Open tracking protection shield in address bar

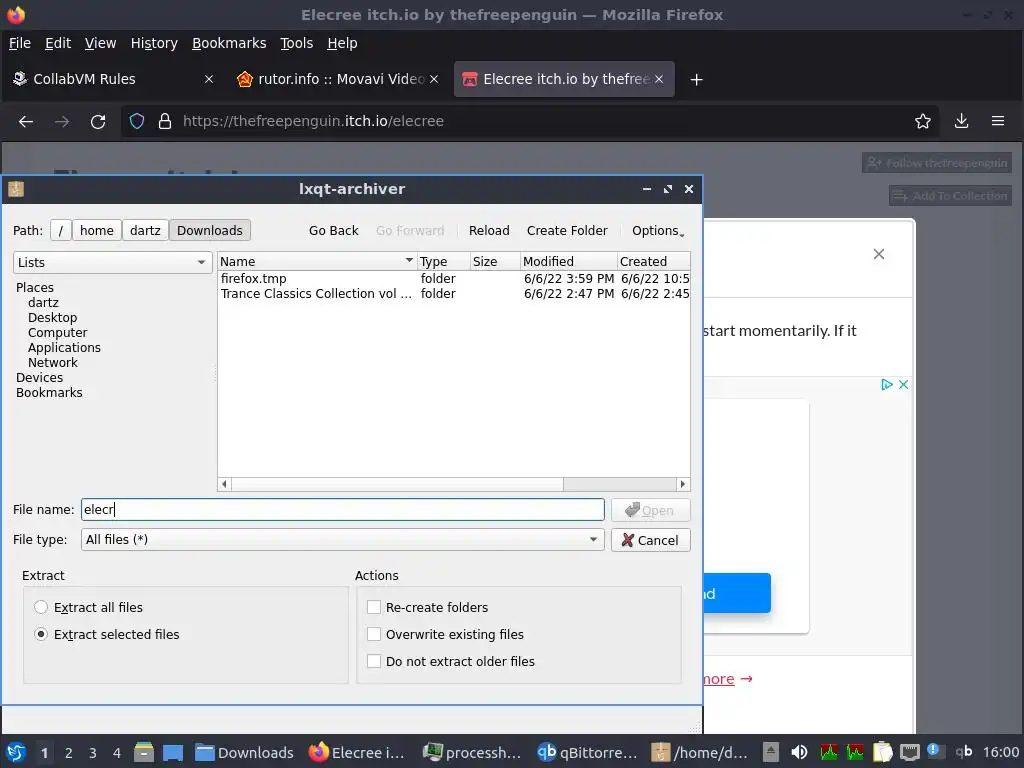click(x=136, y=121)
